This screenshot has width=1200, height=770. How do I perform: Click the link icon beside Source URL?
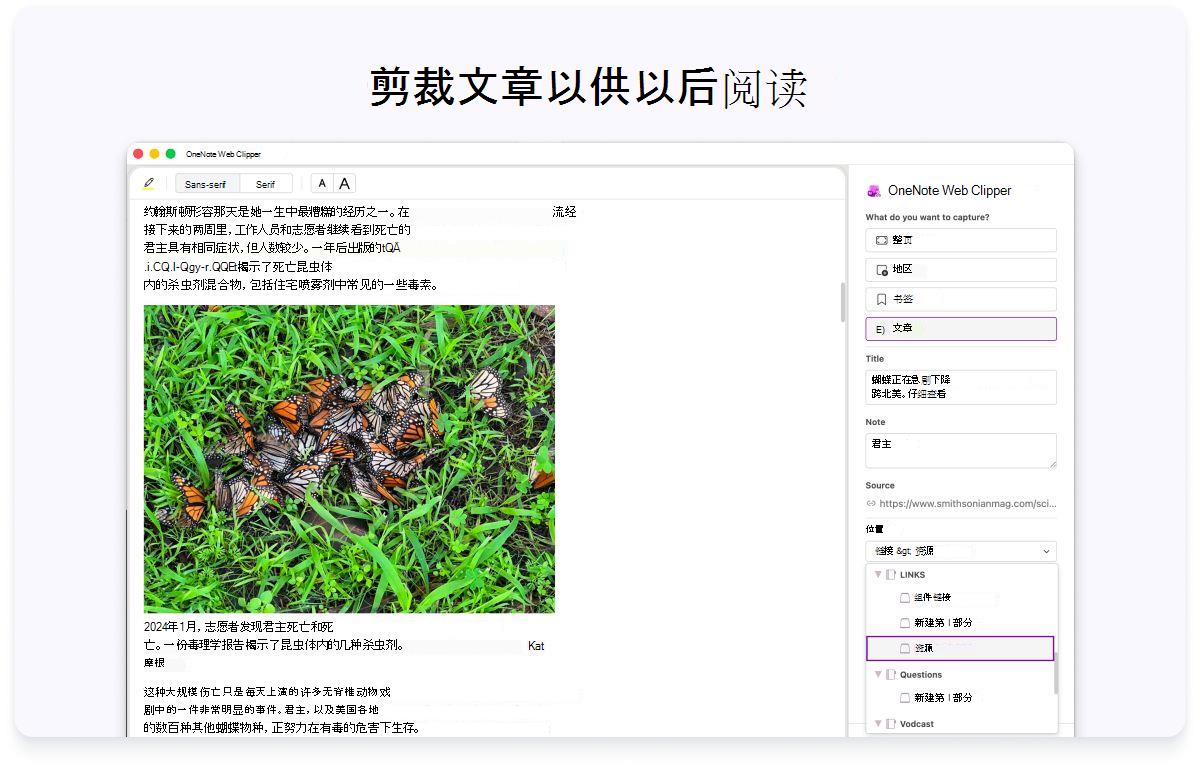pos(871,503)
